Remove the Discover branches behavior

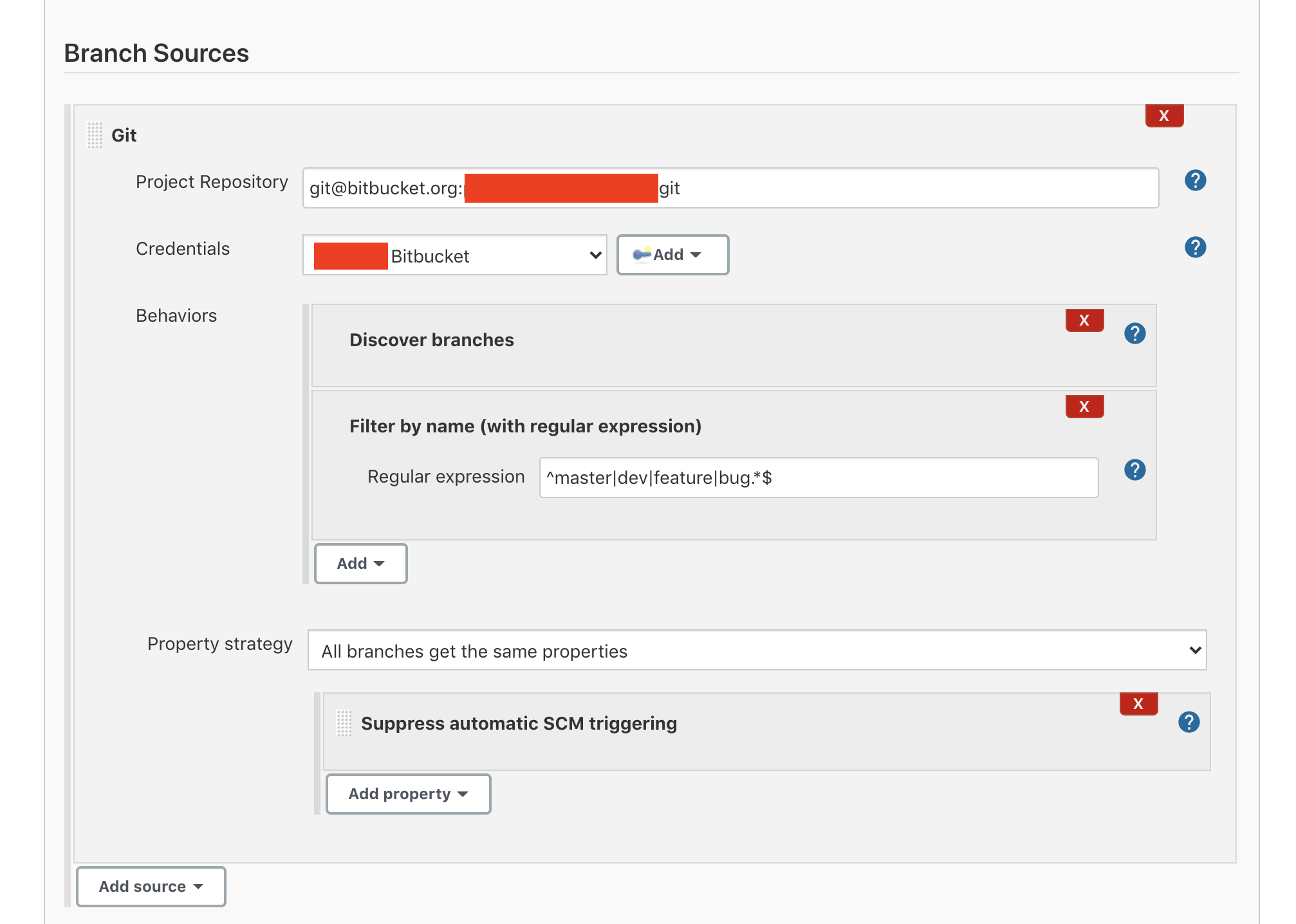click(1084, 320)
